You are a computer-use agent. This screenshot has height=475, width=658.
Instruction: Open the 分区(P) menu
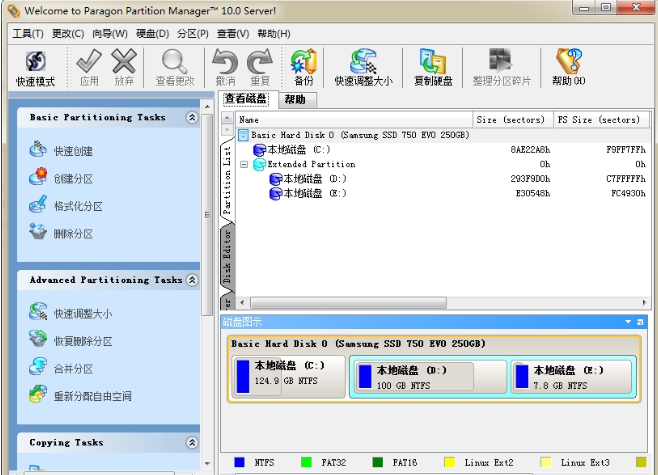click(192, 33)
